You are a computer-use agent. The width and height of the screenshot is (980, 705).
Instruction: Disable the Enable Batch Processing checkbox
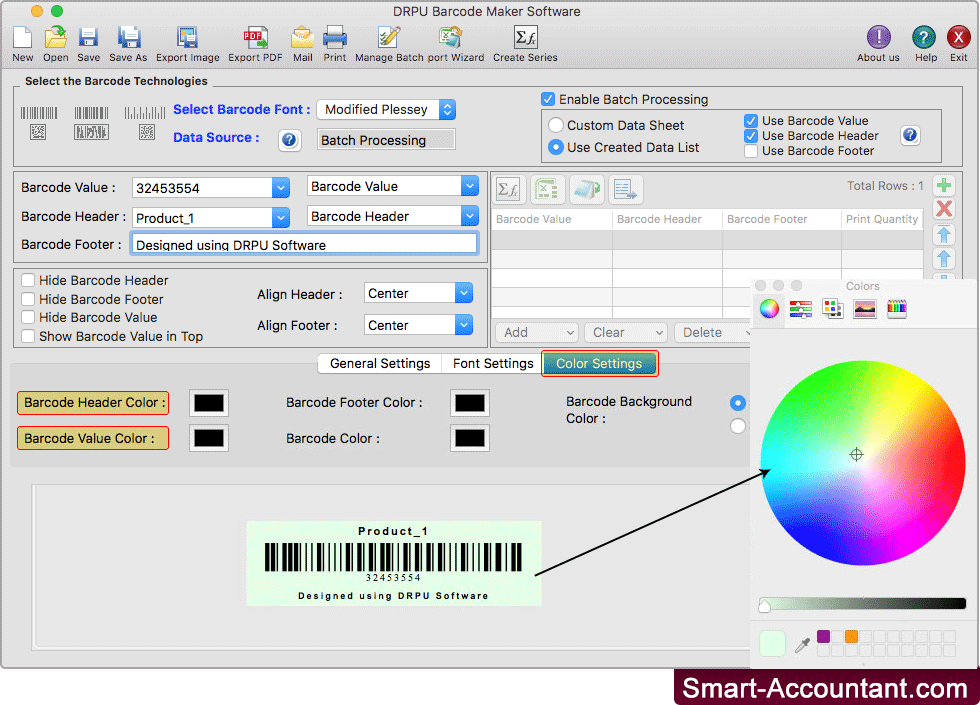pos(548,99)
